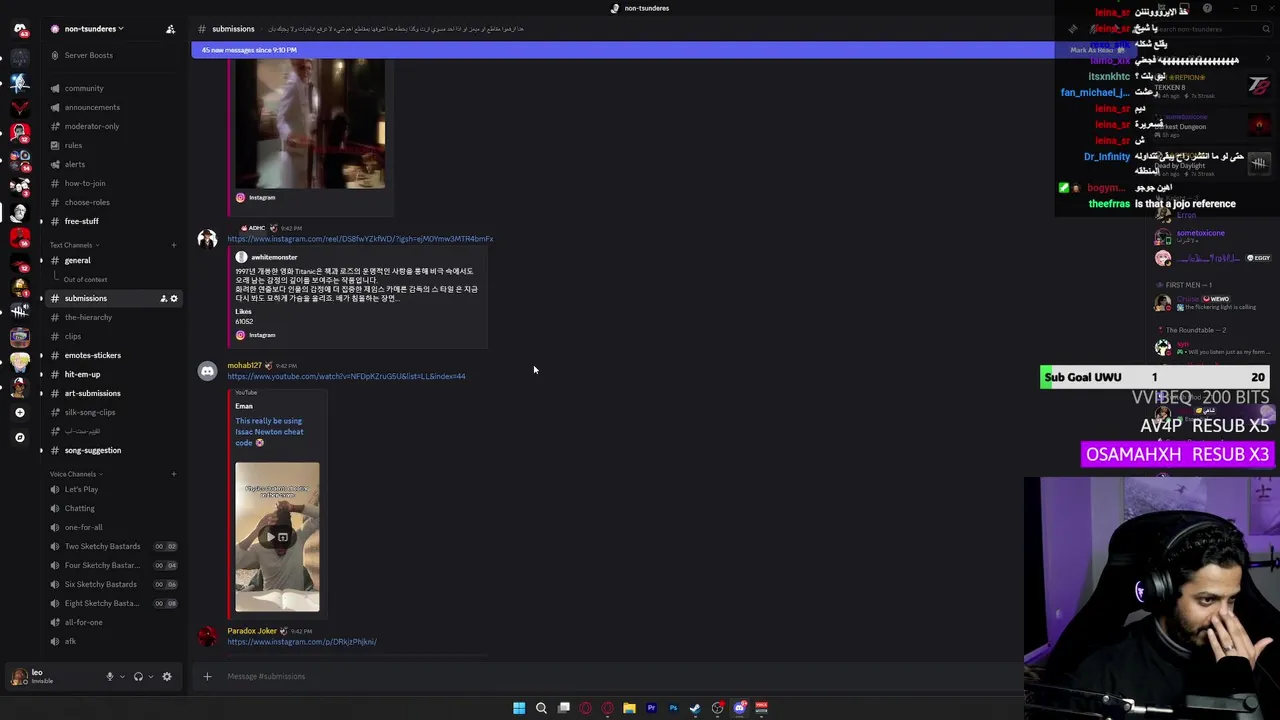This screenshot has width=1280, height=720.
Task: Go to rules channel
Action: pyautogui.click(x=73, y=145)
